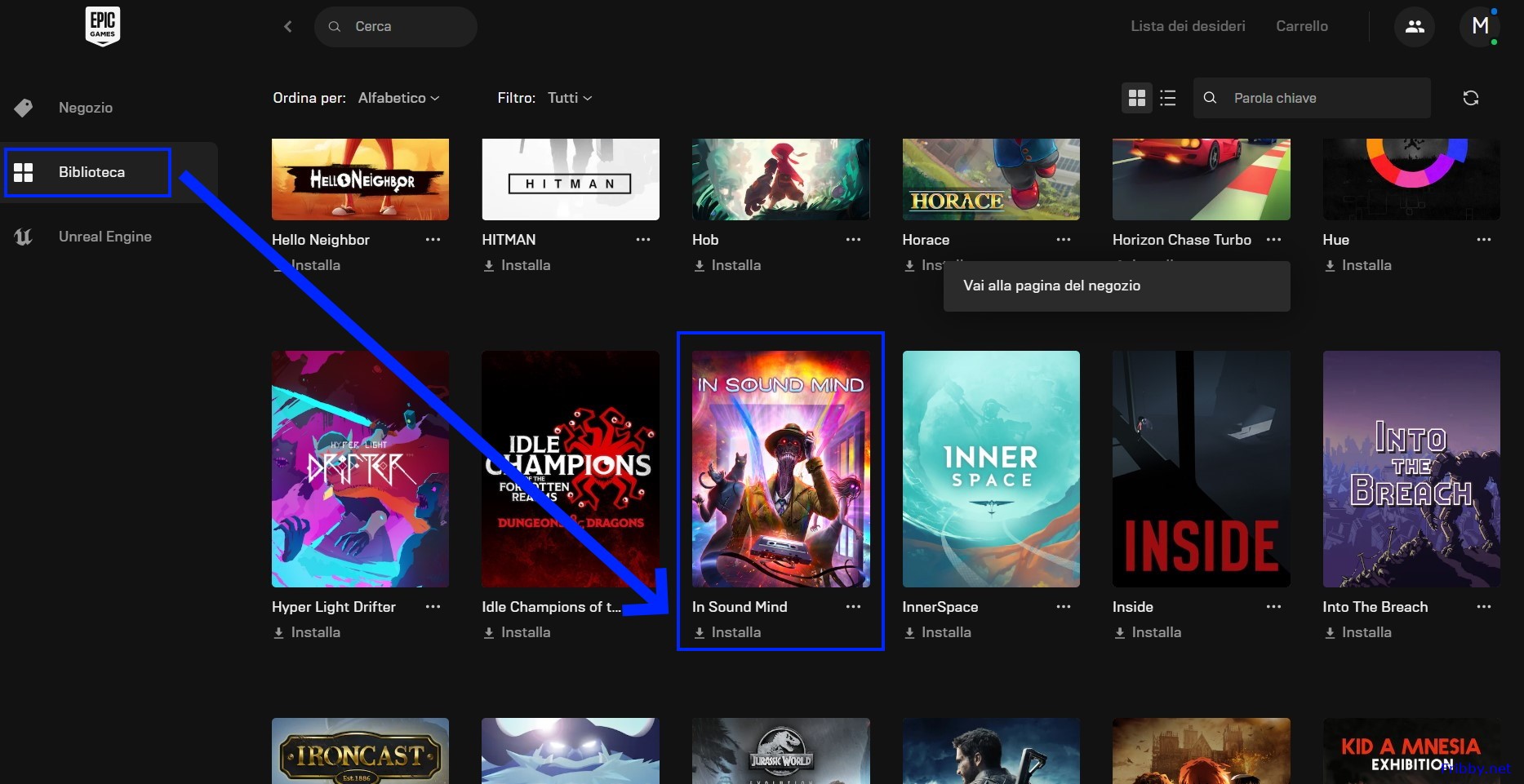1524x784 pixels.
Task: Click the Into The Breach title
Action: (x=1375, y=607)
